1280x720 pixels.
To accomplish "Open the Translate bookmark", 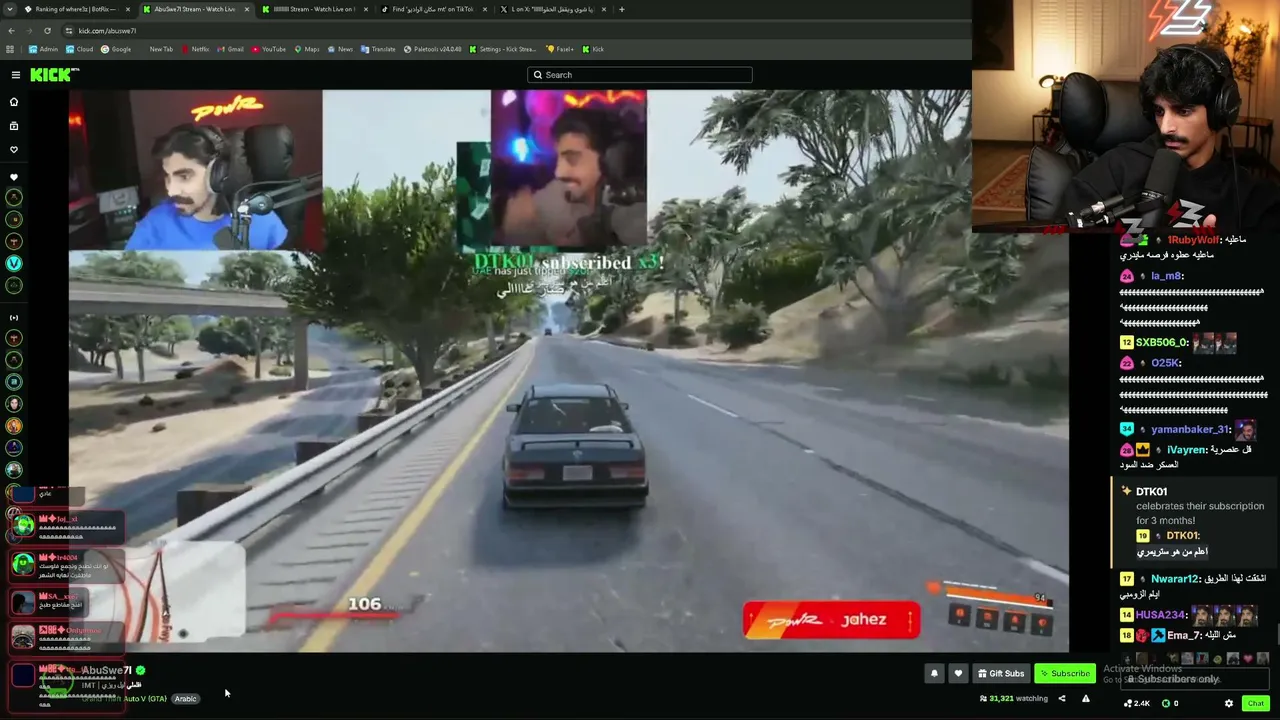I will coord(378,49).
